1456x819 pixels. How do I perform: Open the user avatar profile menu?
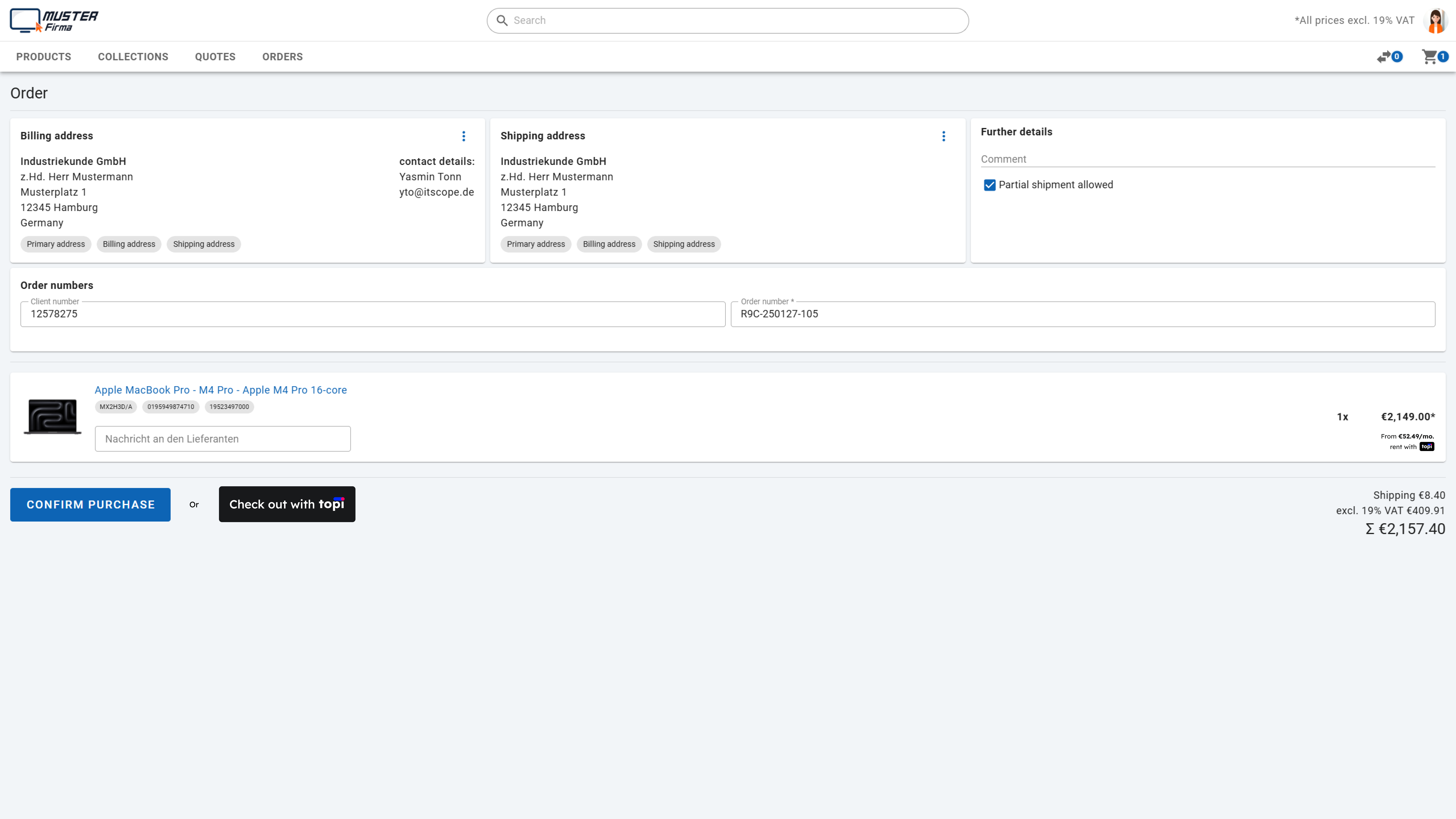click(1436, 21)
